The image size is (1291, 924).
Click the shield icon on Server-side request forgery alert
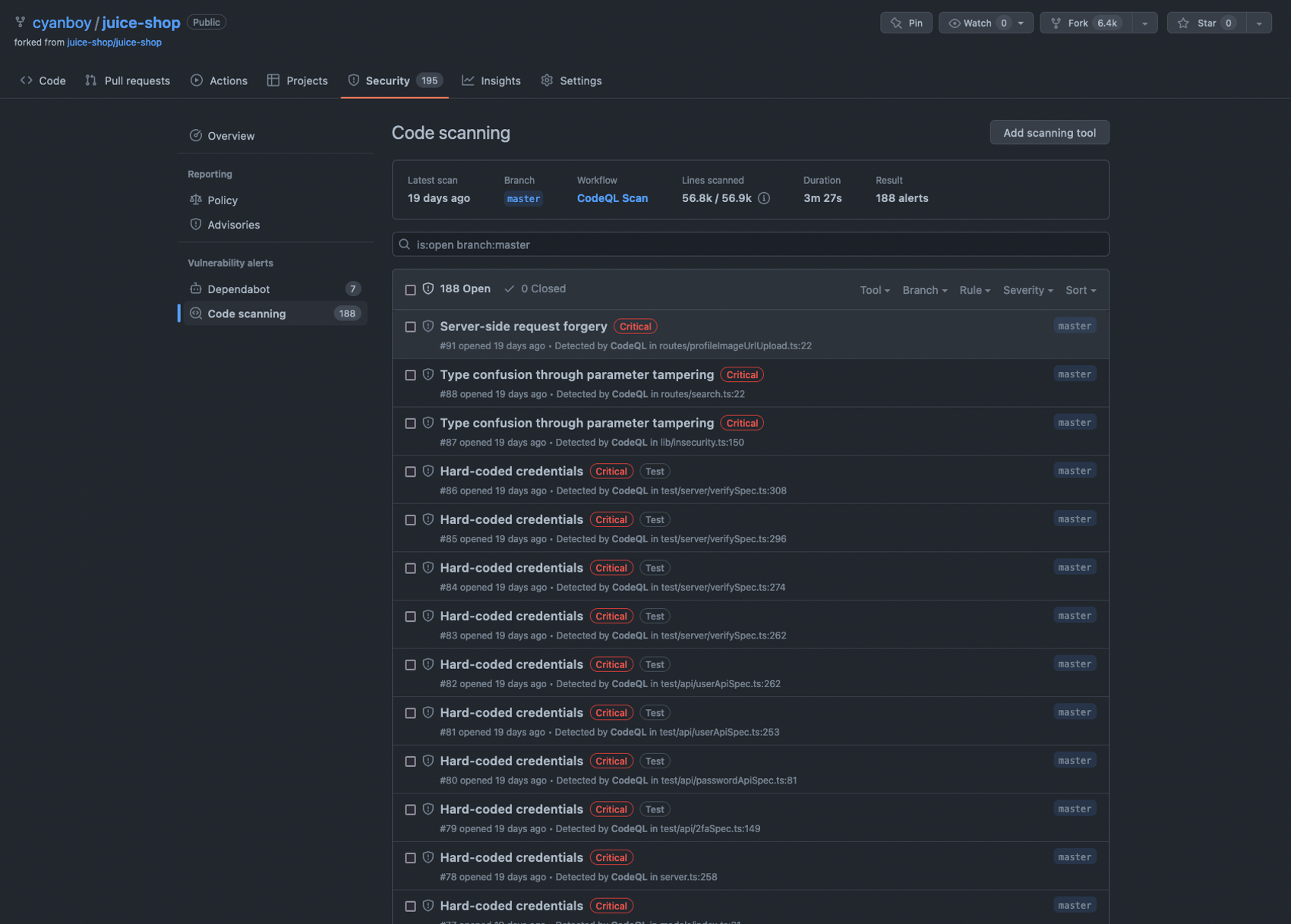tap(428, 326)
